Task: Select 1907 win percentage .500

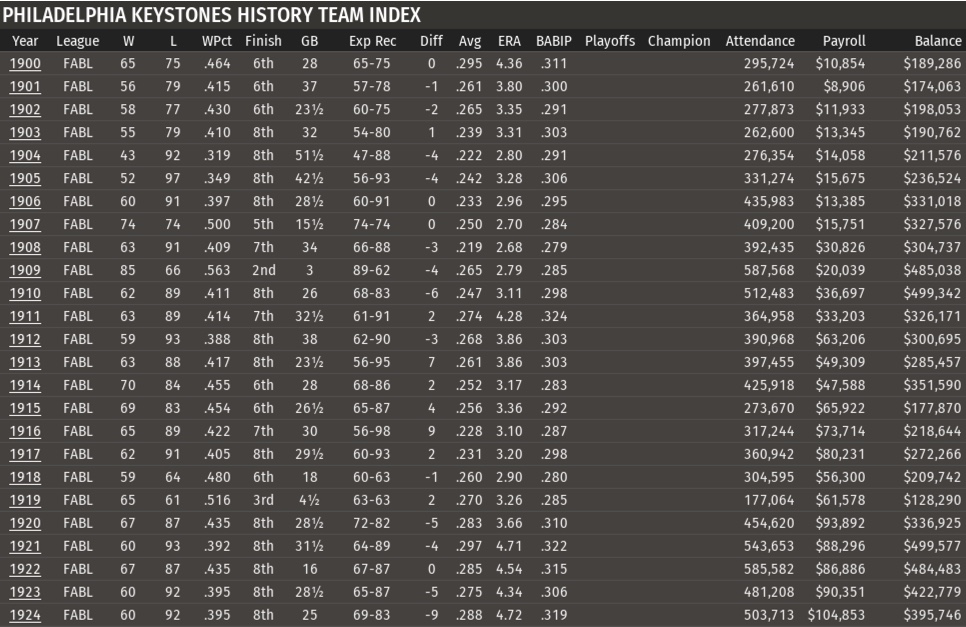Action: tap(217, 224)
